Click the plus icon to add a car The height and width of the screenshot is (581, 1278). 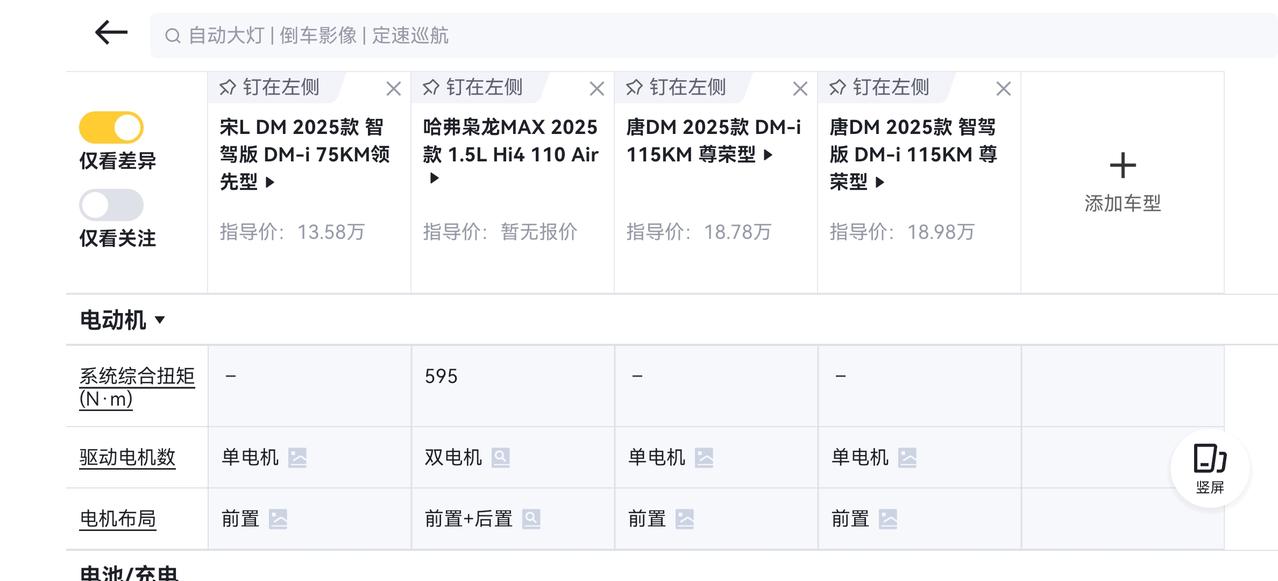pyautogui.click(x=1123, y=165)
